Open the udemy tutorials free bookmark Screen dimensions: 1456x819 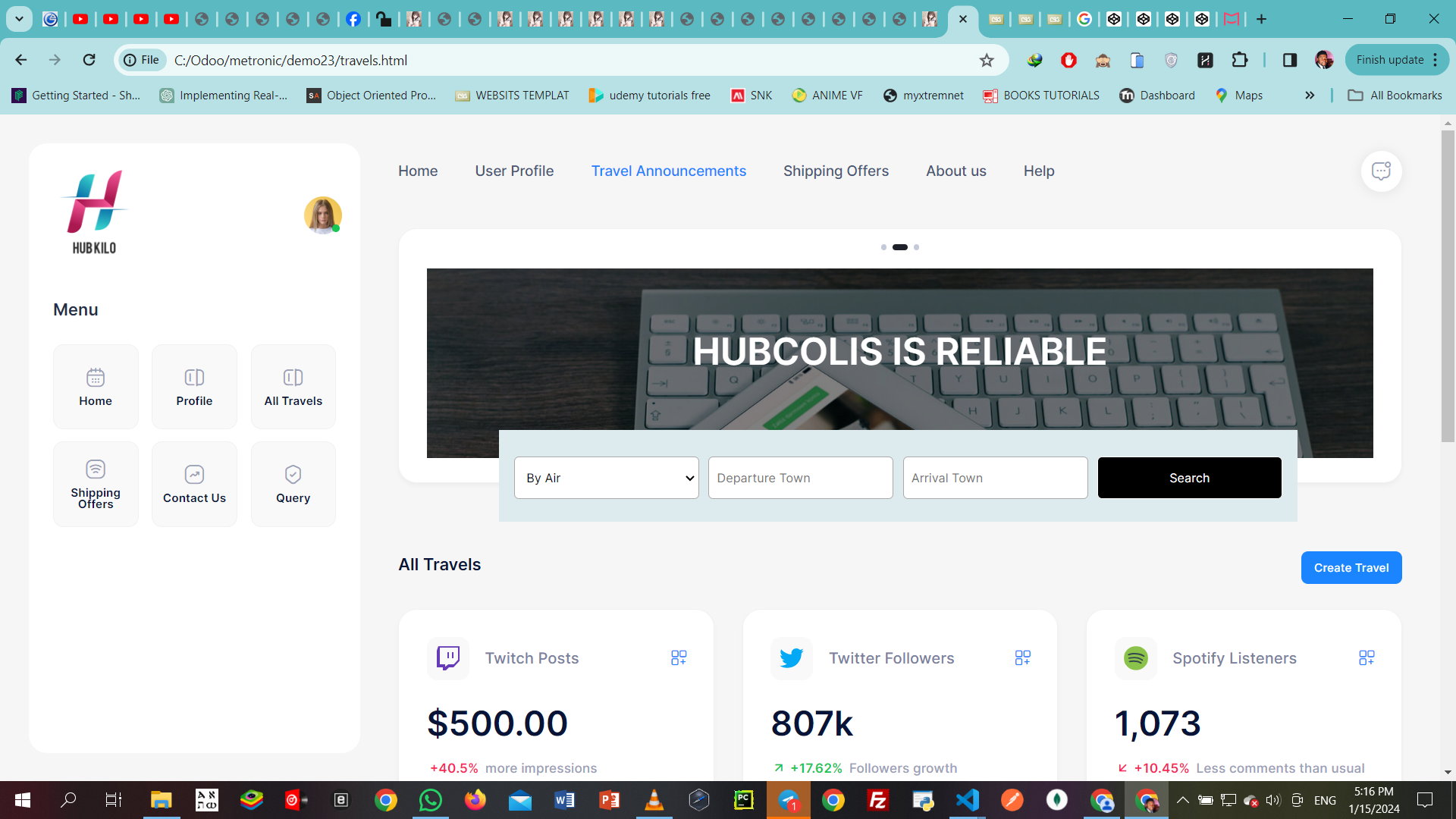650,96
